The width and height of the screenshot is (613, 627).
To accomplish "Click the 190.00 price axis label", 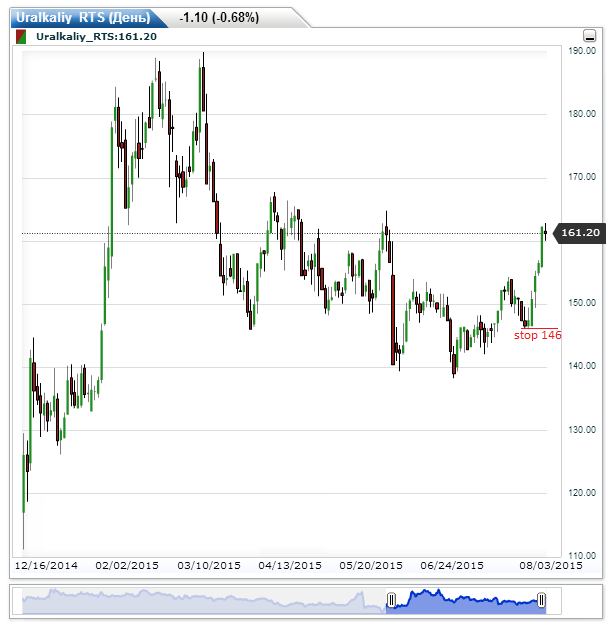I will click(582, 51).
